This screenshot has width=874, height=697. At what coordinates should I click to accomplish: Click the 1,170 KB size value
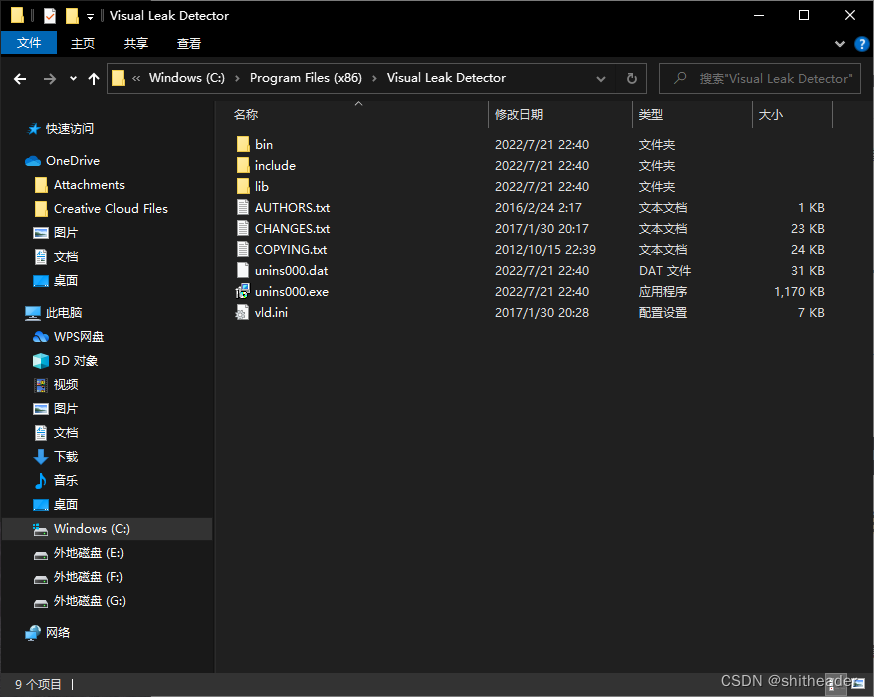tap(799, 292)
